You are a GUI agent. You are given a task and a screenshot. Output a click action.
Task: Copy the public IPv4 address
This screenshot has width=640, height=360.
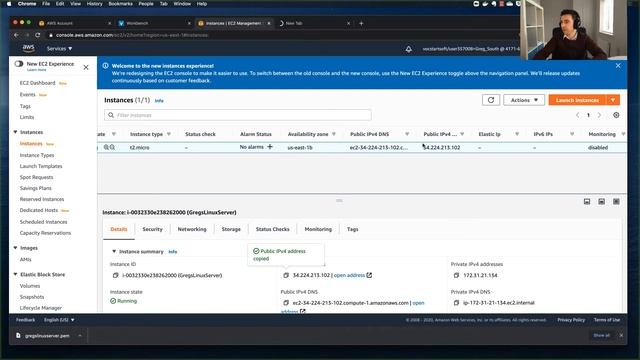pos(286,276)
